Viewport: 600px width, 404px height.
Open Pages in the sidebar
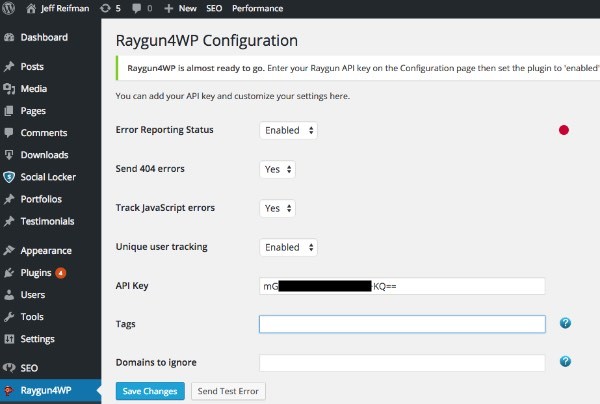33,111
